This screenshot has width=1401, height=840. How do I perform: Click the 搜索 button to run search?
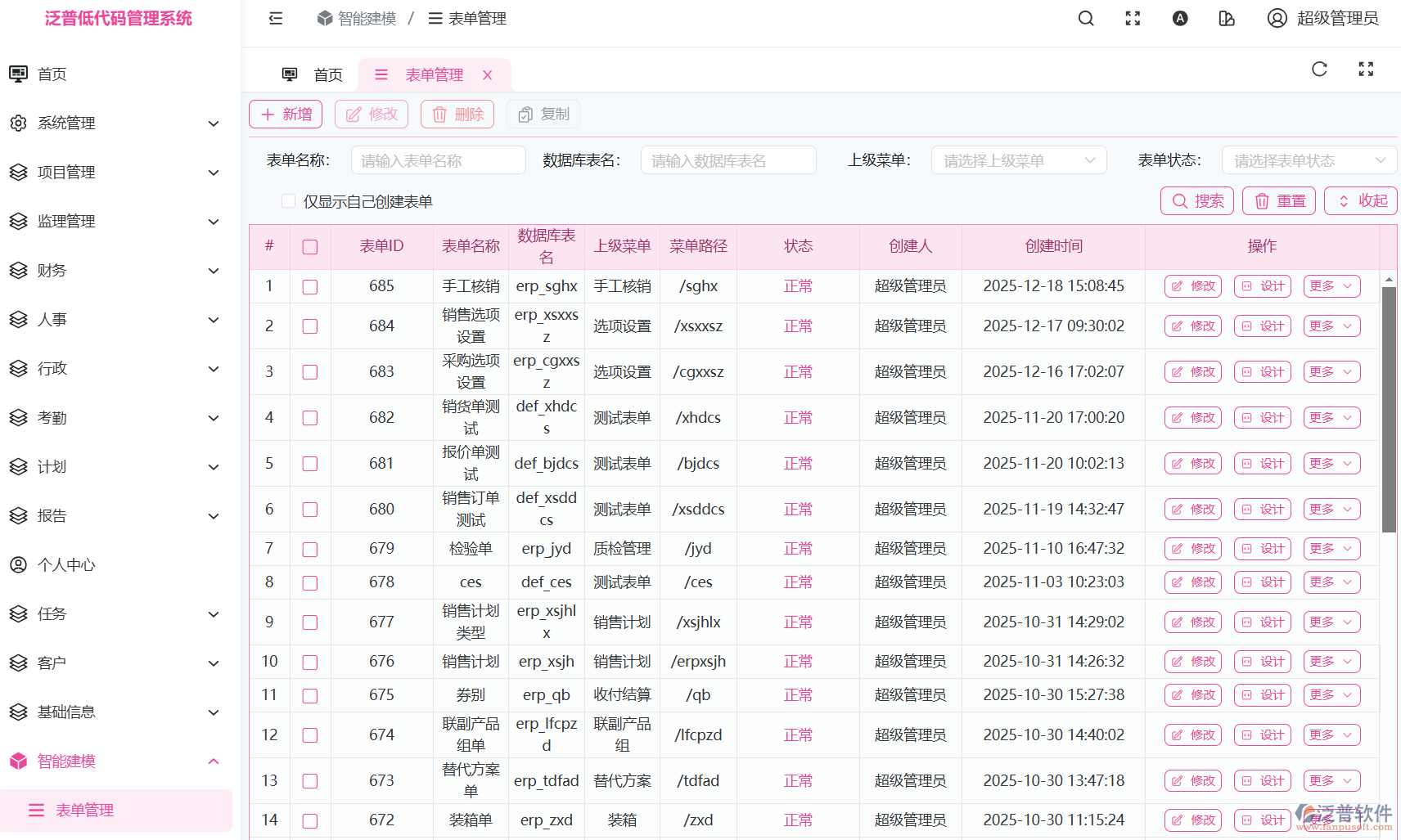tap(1196, 200)
